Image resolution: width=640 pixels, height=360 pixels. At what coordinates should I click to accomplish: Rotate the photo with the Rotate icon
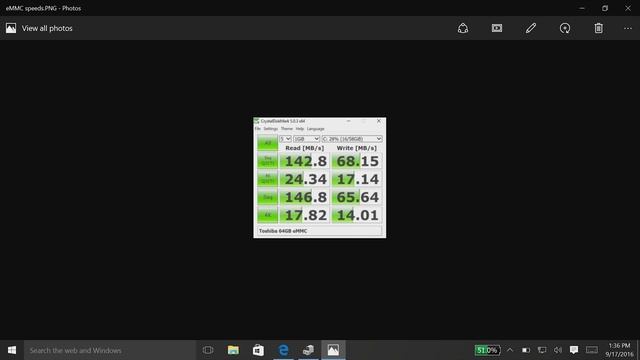pyautogui.click(x=565, y=28)
